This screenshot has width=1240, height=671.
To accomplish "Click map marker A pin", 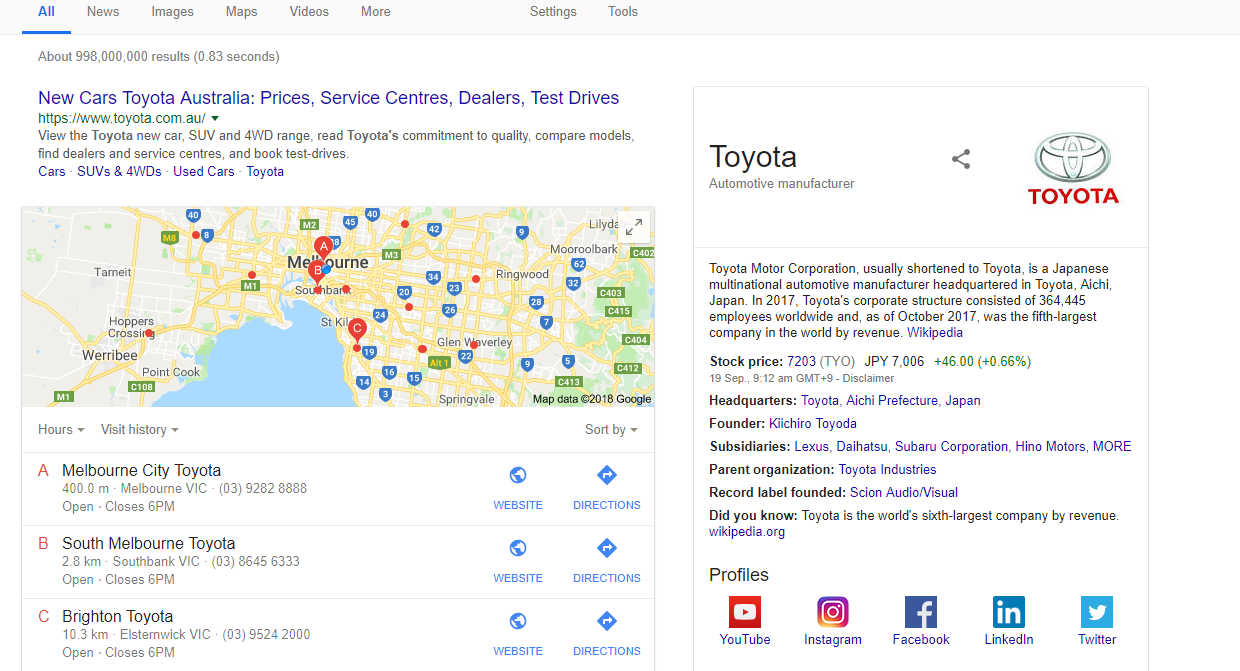I will [323, 248].
